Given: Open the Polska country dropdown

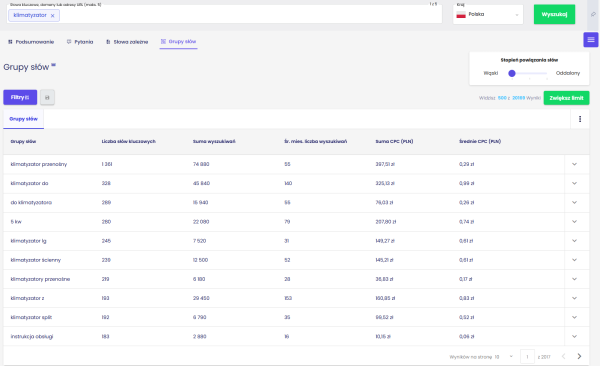Looking at the screenshot, I should point(488,15).
